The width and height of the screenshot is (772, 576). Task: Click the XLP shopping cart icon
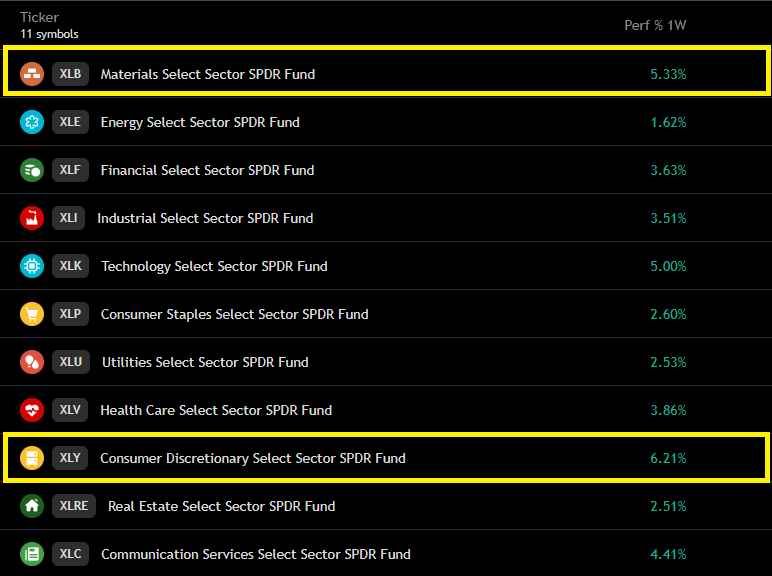32,314
